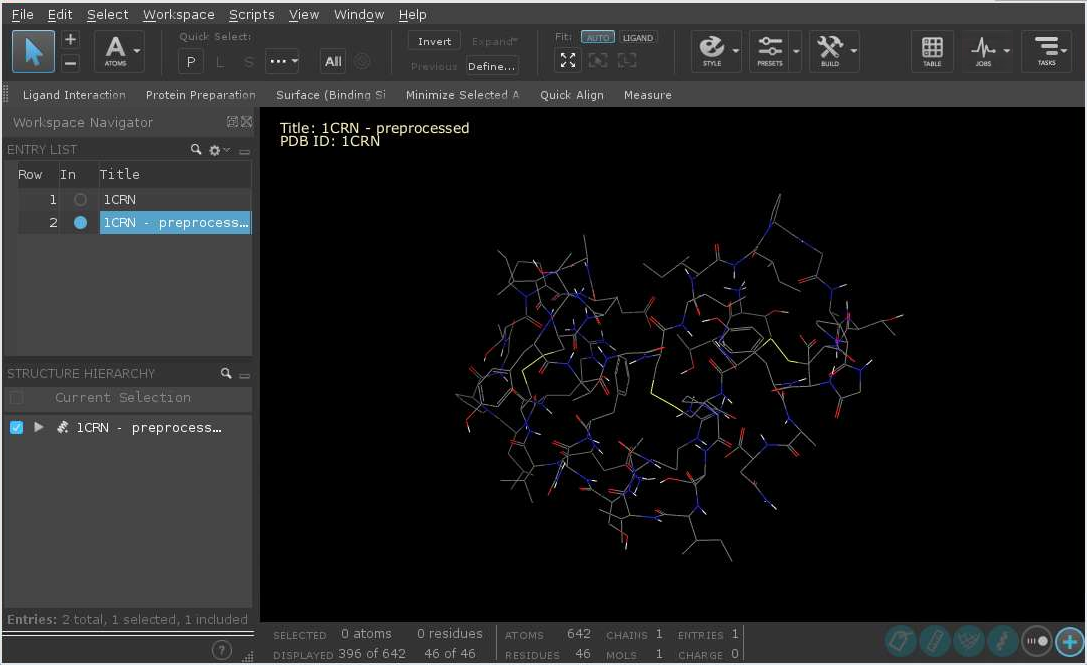
Task: Select the arrow pick tool
Action: pos(33,51)
